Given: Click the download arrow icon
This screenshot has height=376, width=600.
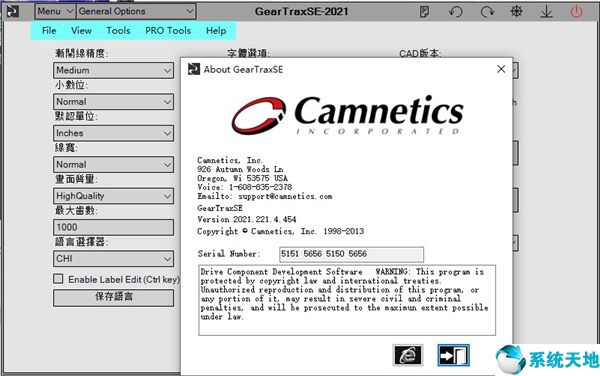Looking at the screenshot, I should click(546, 12).
